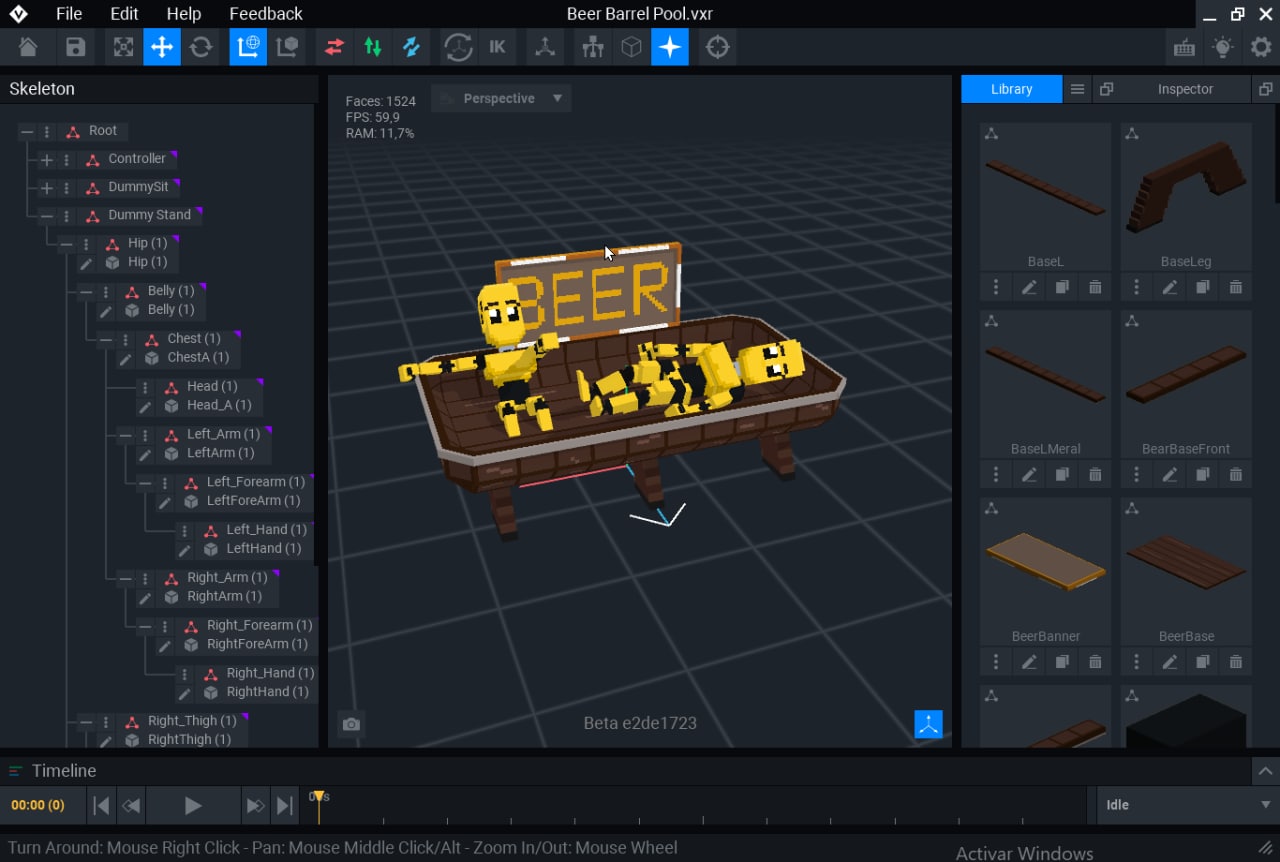The height and width of the screenshot is (862, 1280).
Task: Click the Home icon in the toolbar
Action: click(28, 47)
